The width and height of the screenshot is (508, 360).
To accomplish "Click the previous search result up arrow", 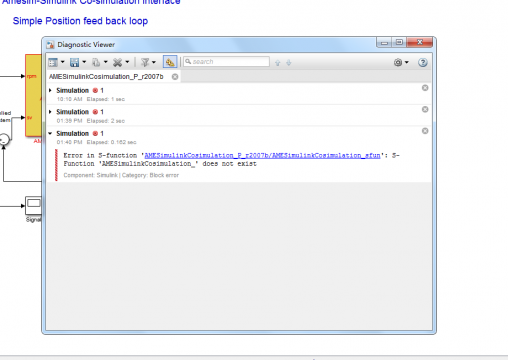I will click(278, 63).
